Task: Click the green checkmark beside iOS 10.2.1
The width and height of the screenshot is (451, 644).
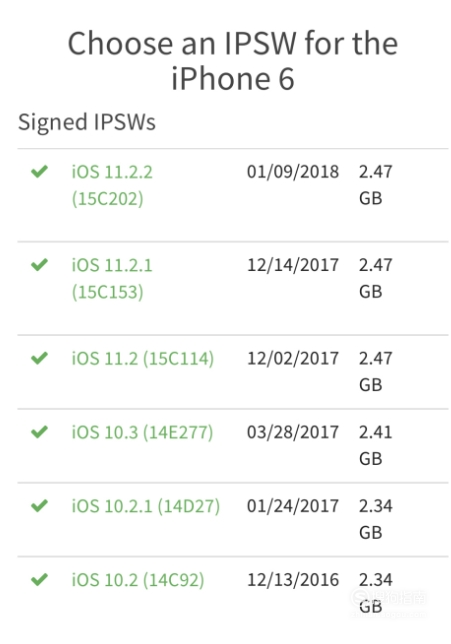Action: click(39, 505)
